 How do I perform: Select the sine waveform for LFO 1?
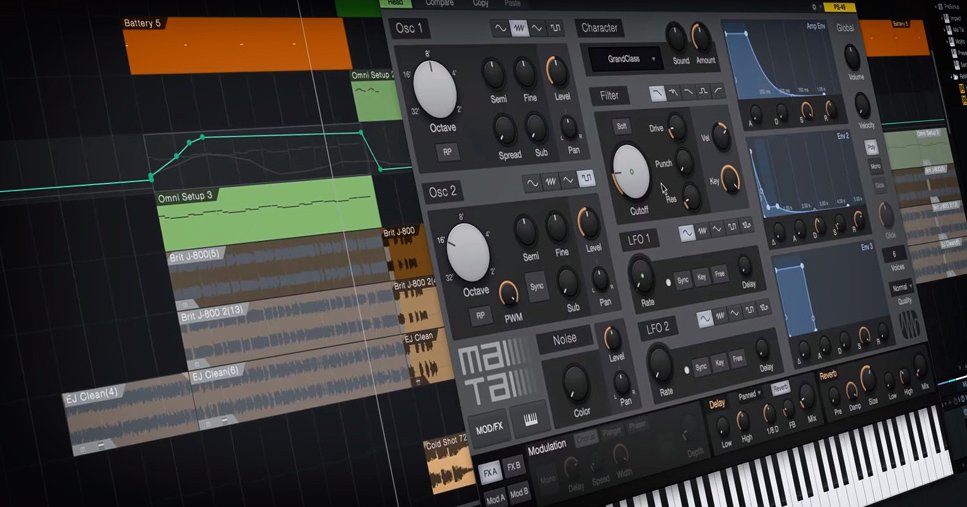[x=688, y=233]
